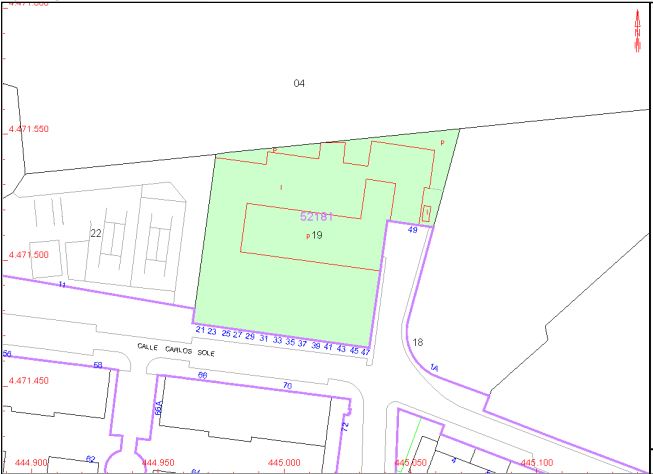Select parcel 22 on the left

[96, 233]
